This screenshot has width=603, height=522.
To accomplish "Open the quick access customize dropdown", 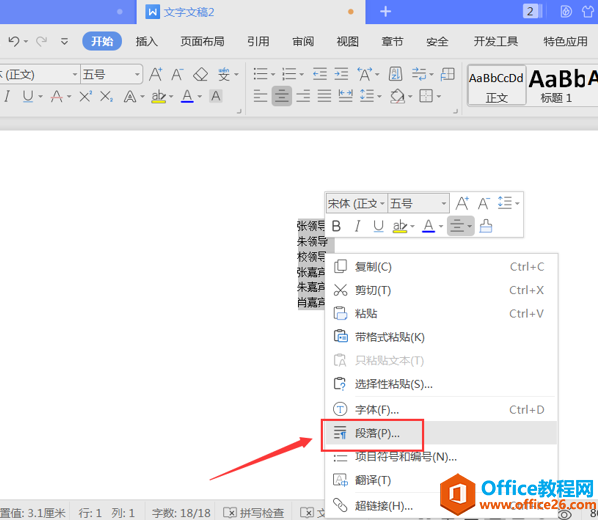I will click(64, 41).
